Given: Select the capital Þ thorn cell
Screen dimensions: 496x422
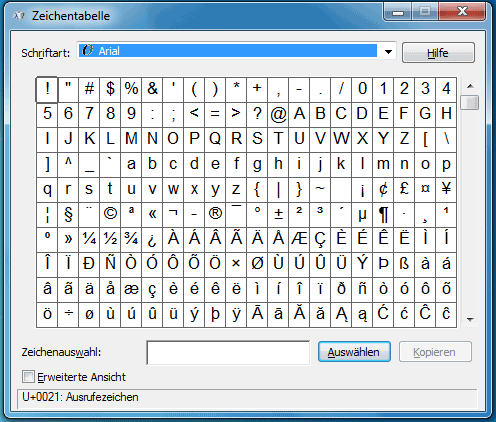Looking at the screenshot, I should 383,265.
